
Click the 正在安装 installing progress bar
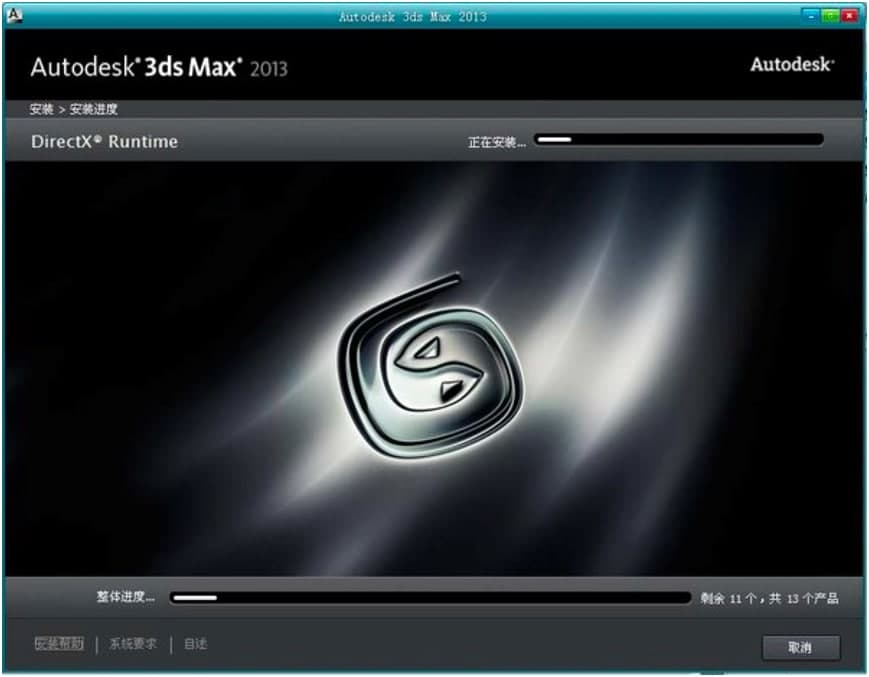click(x=680, y=139)
